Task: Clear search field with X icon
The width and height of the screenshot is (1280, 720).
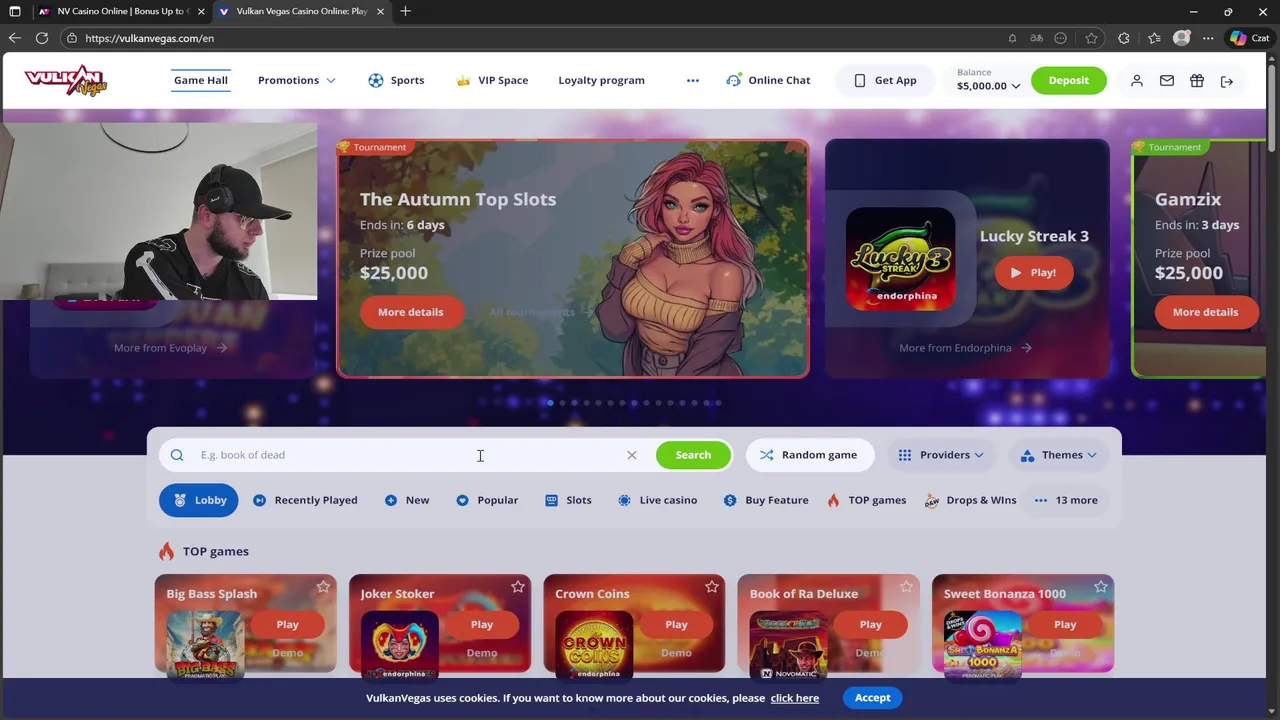Action: pos(632,455)
